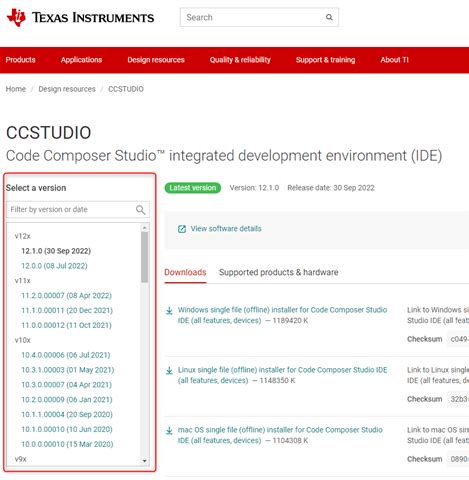
Task: Open the Applications menu
Action: [x=81, y=60]
